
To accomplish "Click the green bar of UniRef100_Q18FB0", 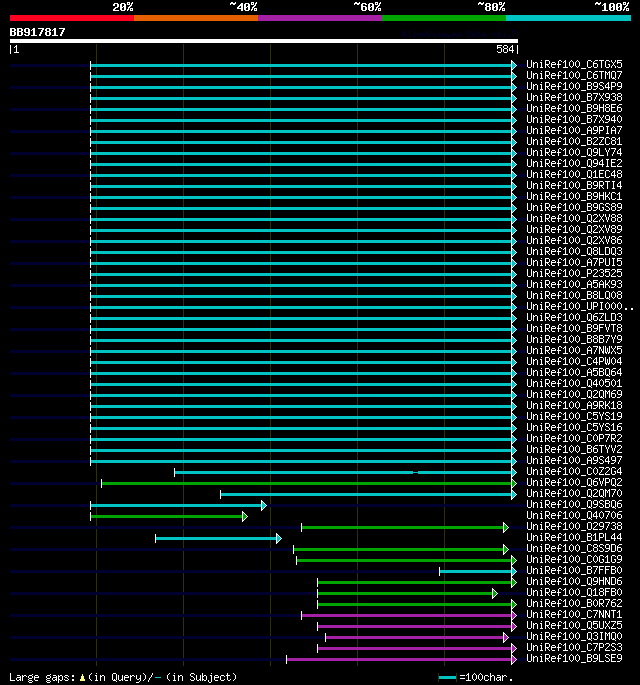I will point(407,593).
